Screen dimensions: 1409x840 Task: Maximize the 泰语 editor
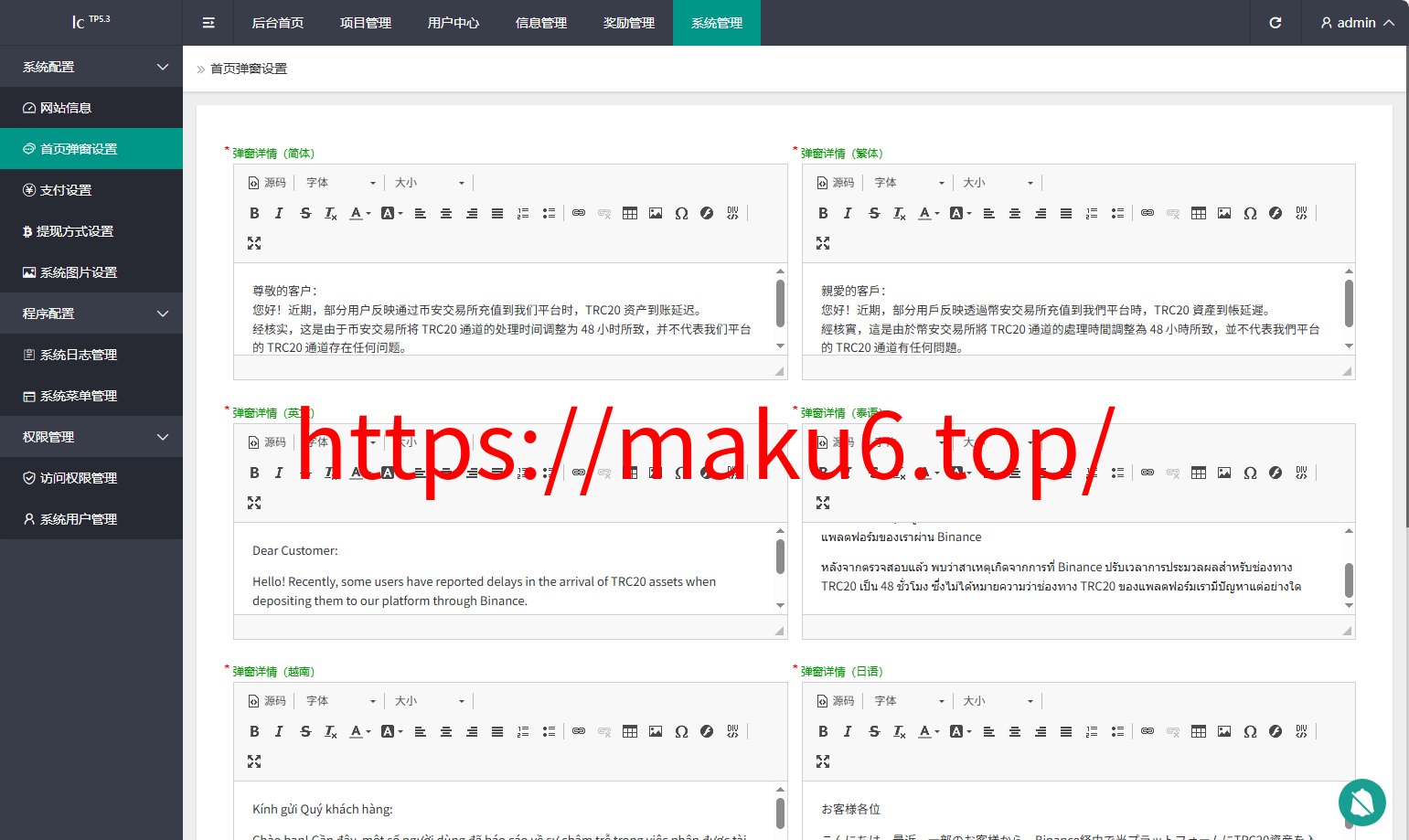(x=823, y=503)
